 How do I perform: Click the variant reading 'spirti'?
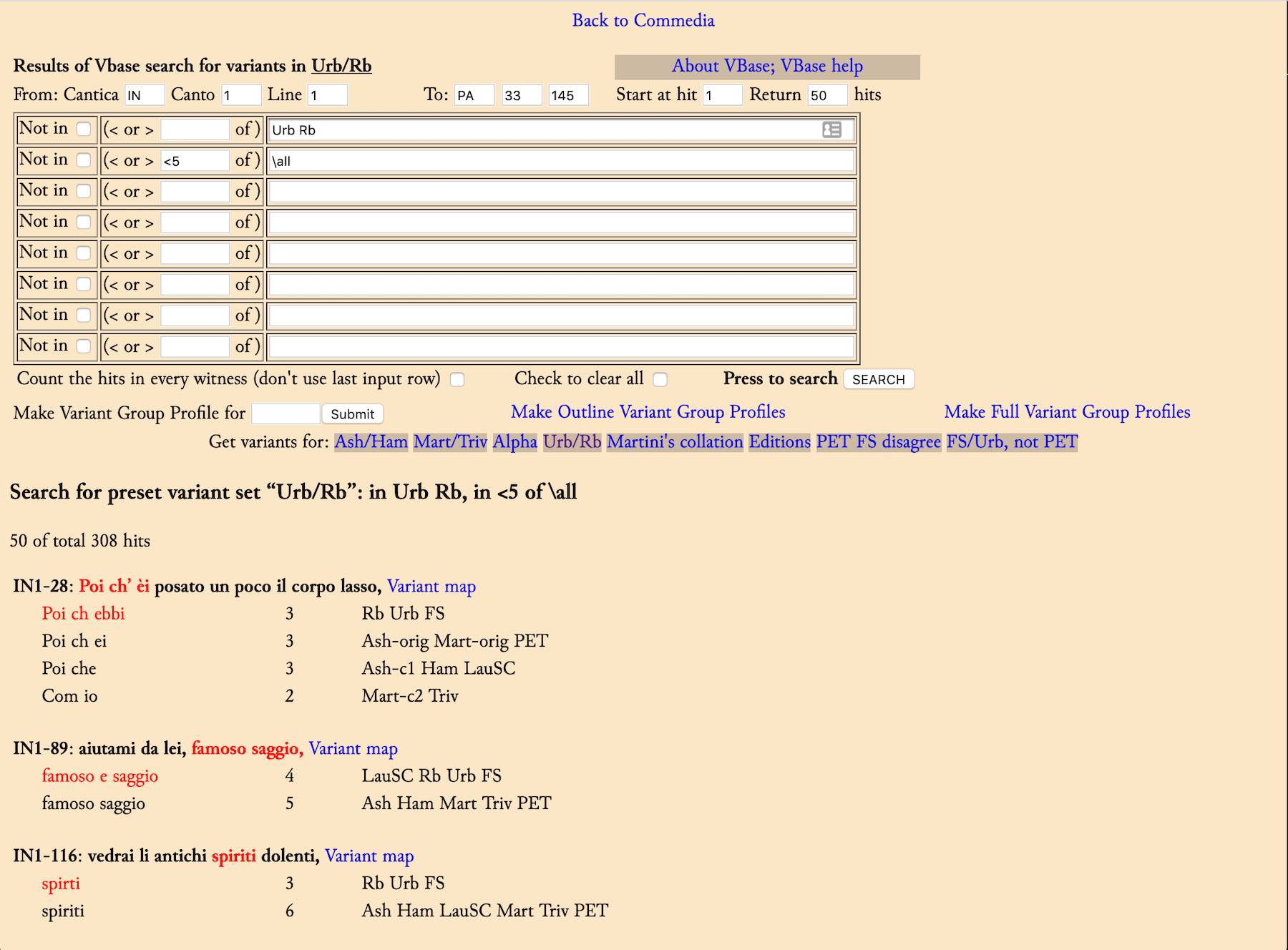pyautogui.click(x=61, y=884)
